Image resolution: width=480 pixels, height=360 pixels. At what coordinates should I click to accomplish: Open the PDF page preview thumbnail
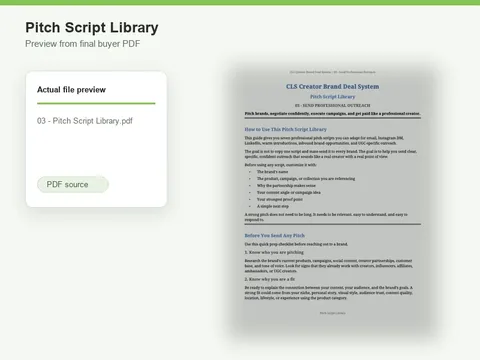(x=332, y=200)
